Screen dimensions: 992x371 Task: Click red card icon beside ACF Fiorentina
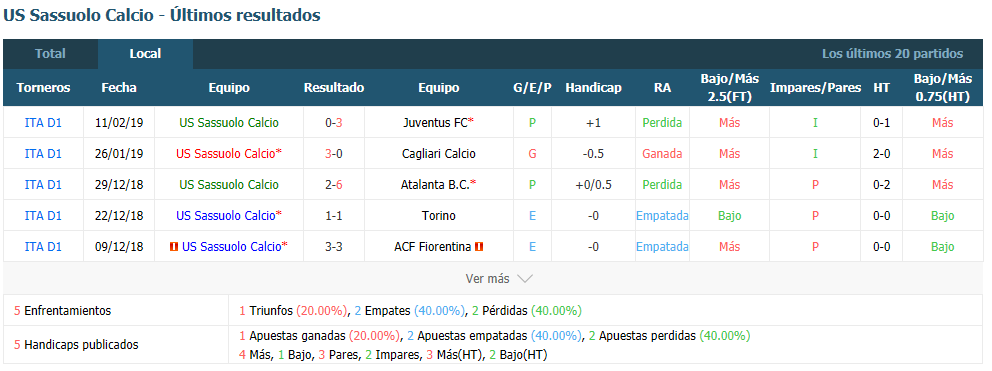[479, 247]
